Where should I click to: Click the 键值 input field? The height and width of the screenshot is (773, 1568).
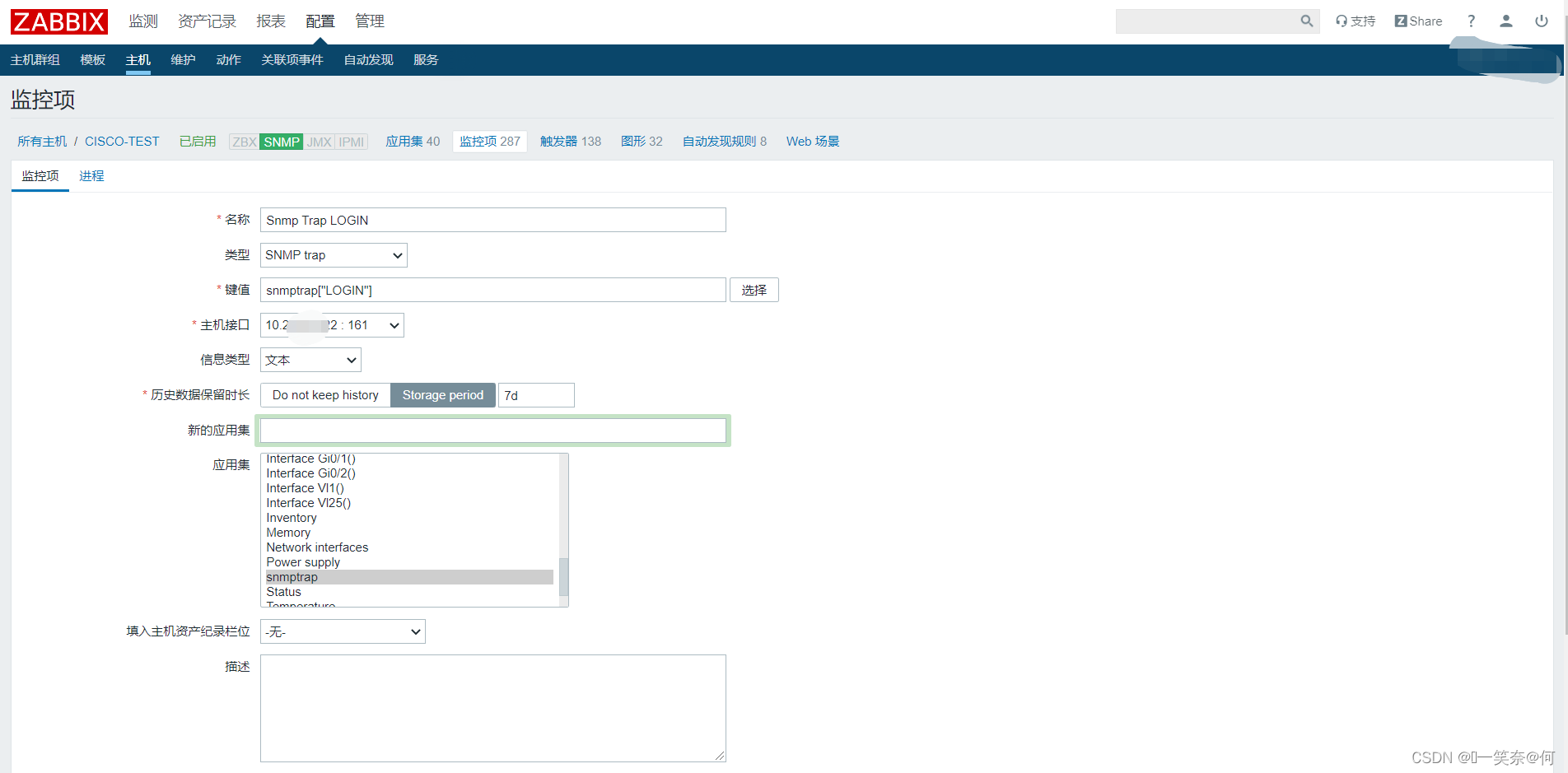pos(493,290)
